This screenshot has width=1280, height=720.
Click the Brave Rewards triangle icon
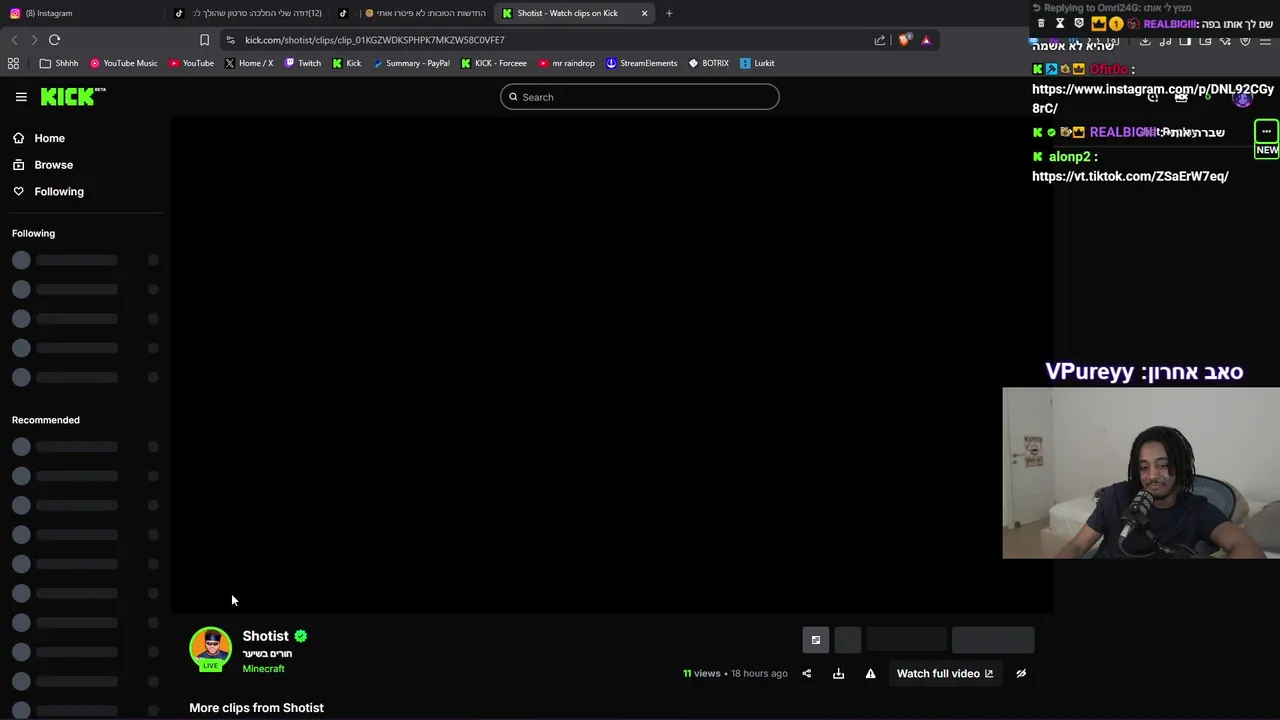point(926,40)
